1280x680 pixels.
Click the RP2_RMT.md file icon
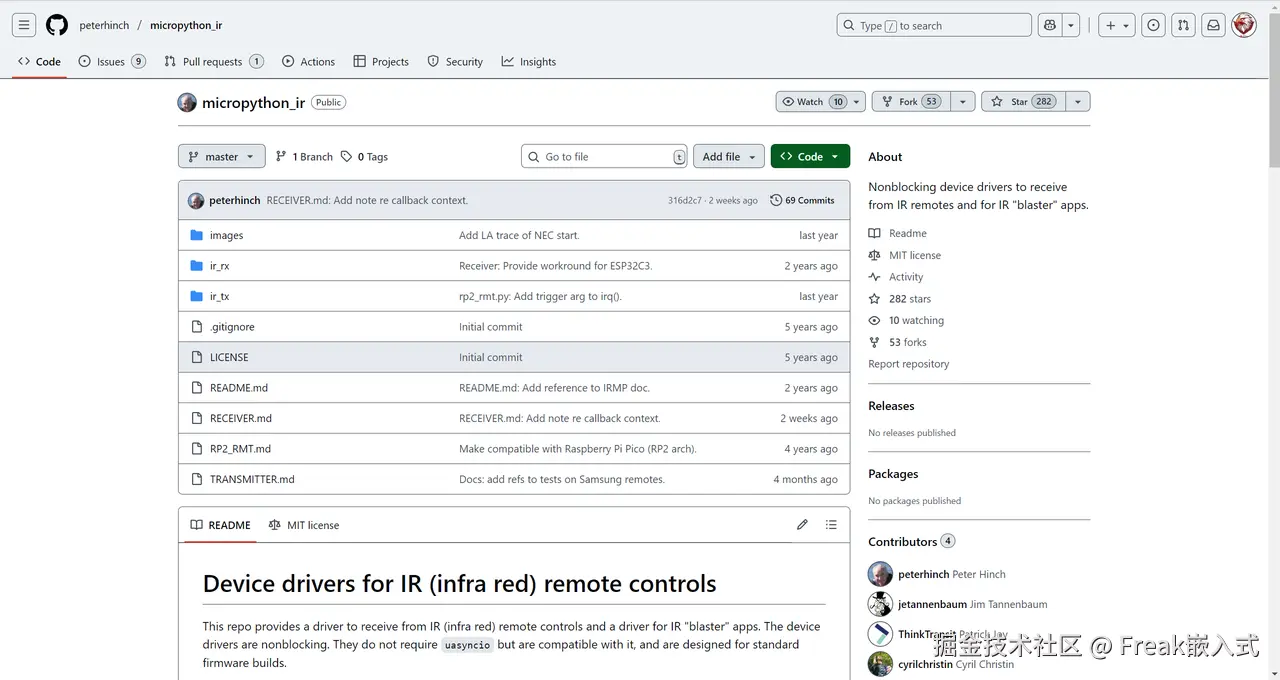coord(196,449)
